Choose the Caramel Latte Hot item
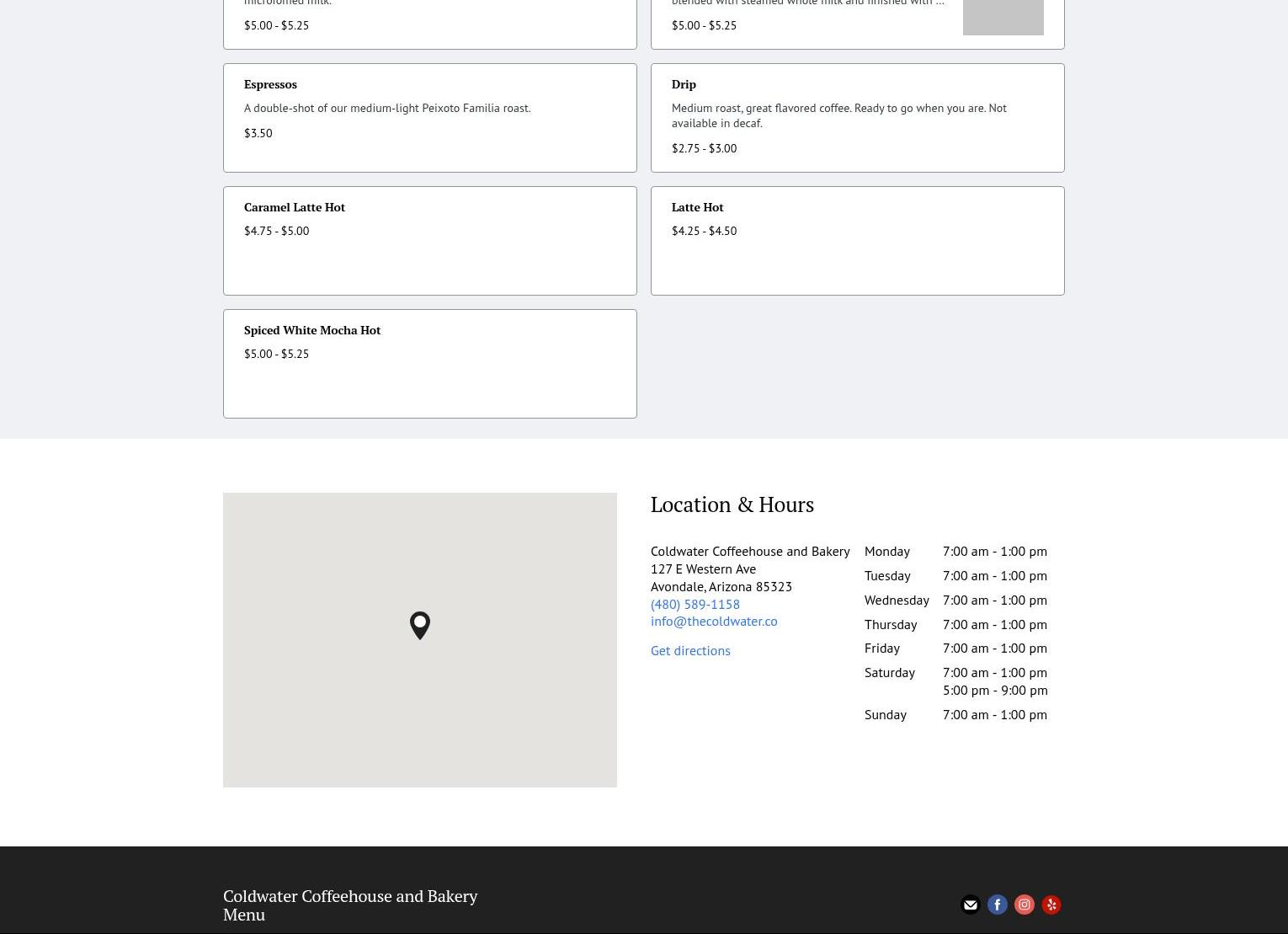 [x=429, y=241]
